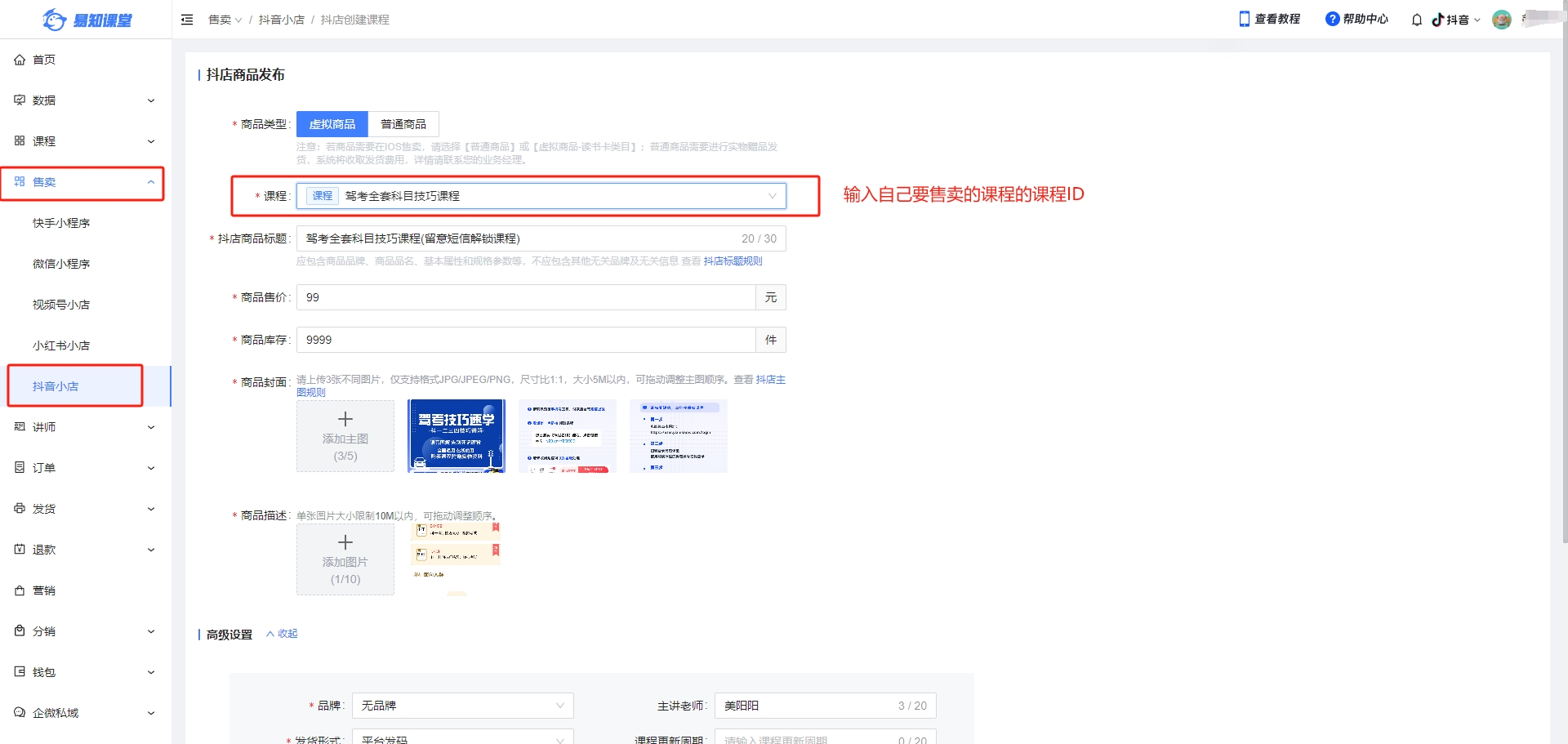Image resolution: width=1568 pixels, height=744 pixels.
Task: Select the second cover image thumbnail
Action: pos(568,436)
